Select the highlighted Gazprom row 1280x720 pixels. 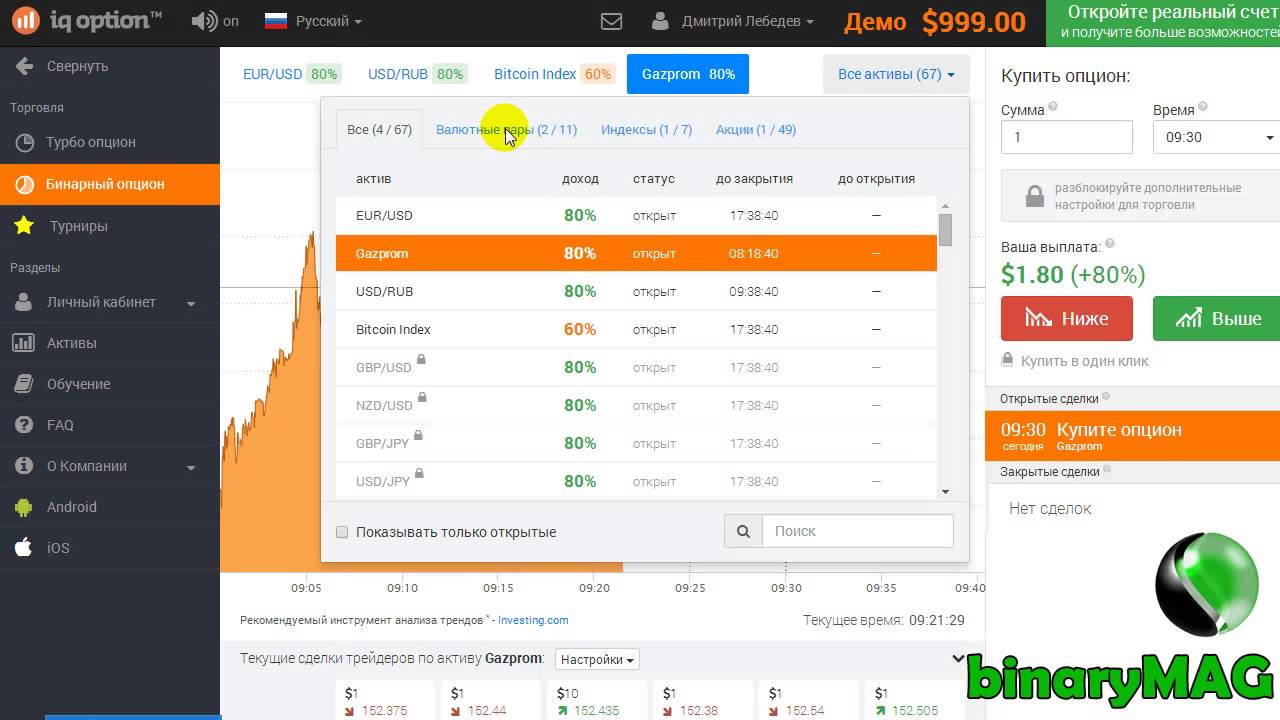click(x=636, y=254)
